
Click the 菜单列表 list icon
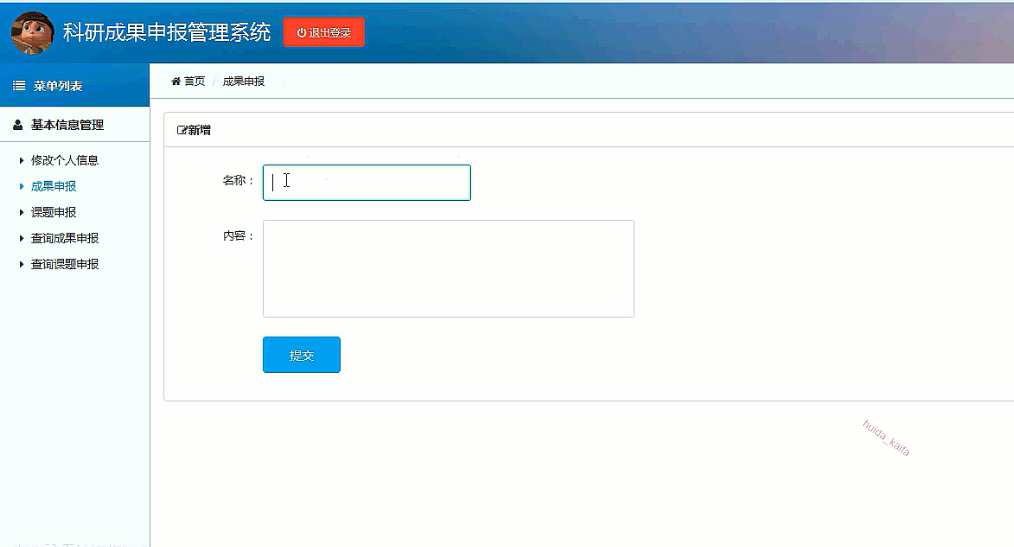[19, 85]
